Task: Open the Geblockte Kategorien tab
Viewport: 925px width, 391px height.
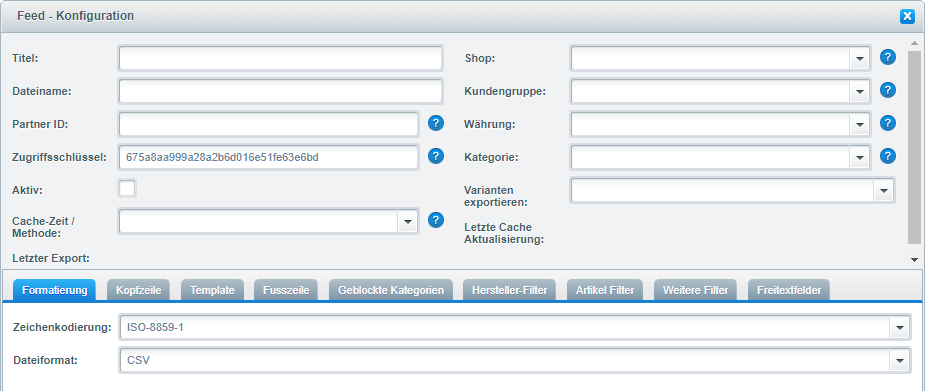Action: tap(391, 290)
